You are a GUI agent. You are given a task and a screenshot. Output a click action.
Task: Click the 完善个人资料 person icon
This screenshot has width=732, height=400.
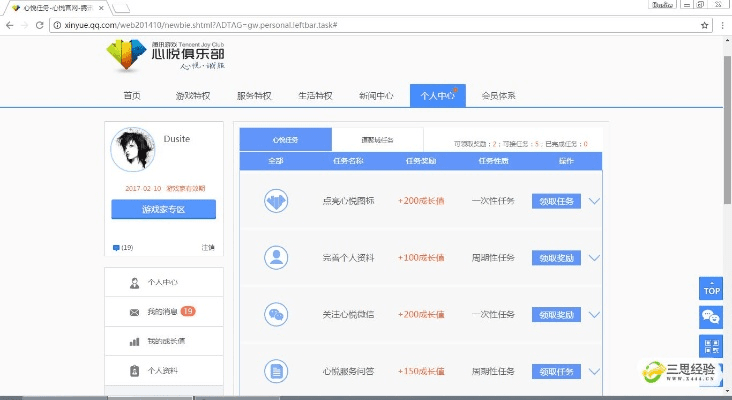tap(276, 258)
